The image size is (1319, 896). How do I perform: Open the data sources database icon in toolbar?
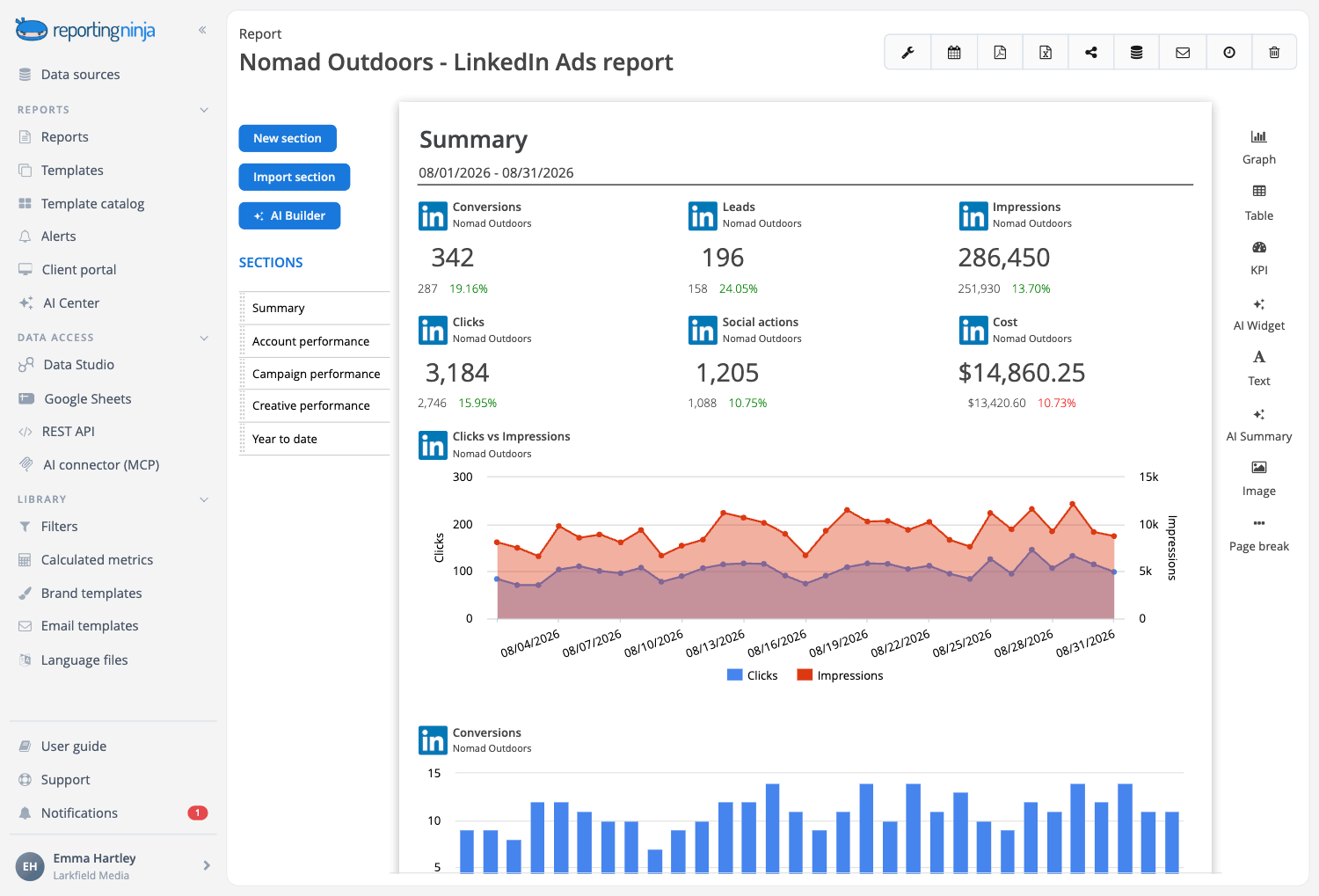click(x=1137, y=53)
